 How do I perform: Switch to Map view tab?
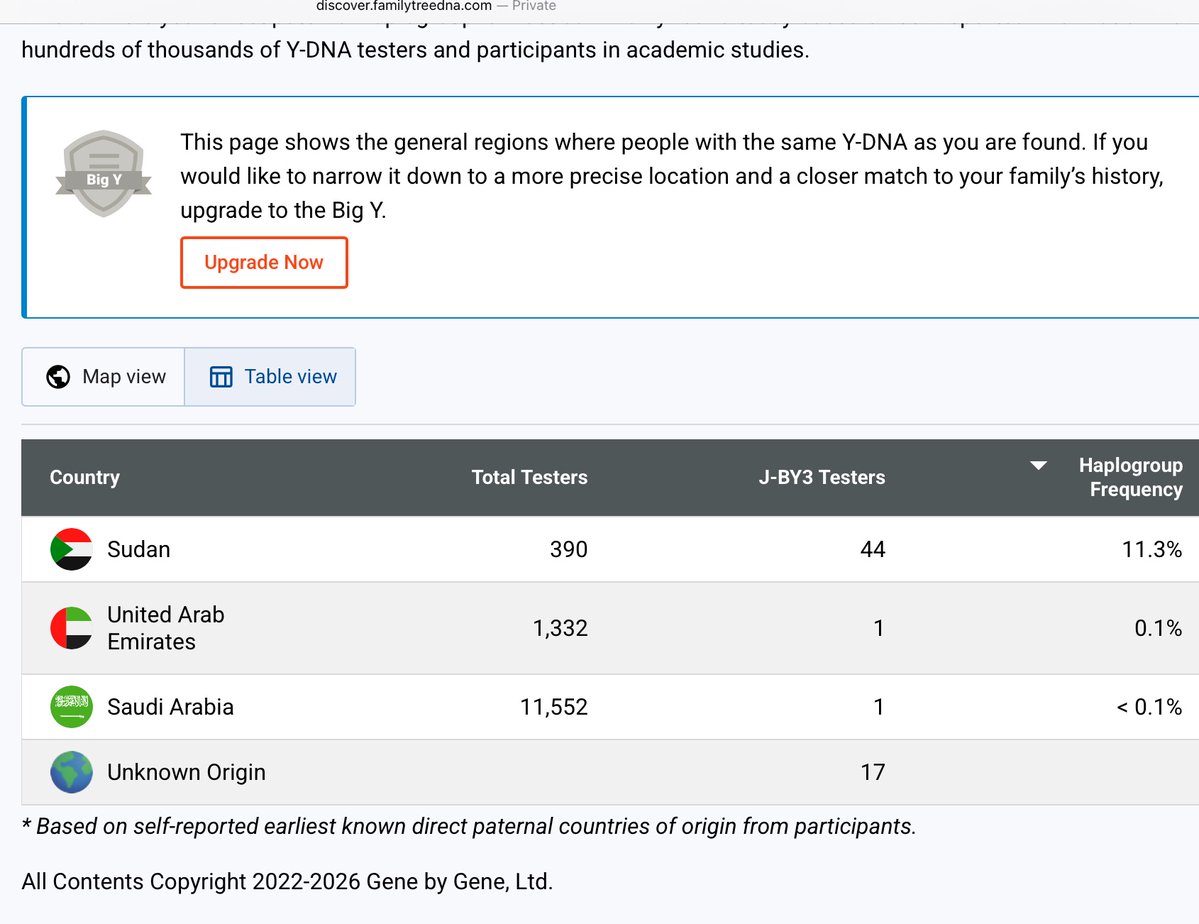click(103, 377)
